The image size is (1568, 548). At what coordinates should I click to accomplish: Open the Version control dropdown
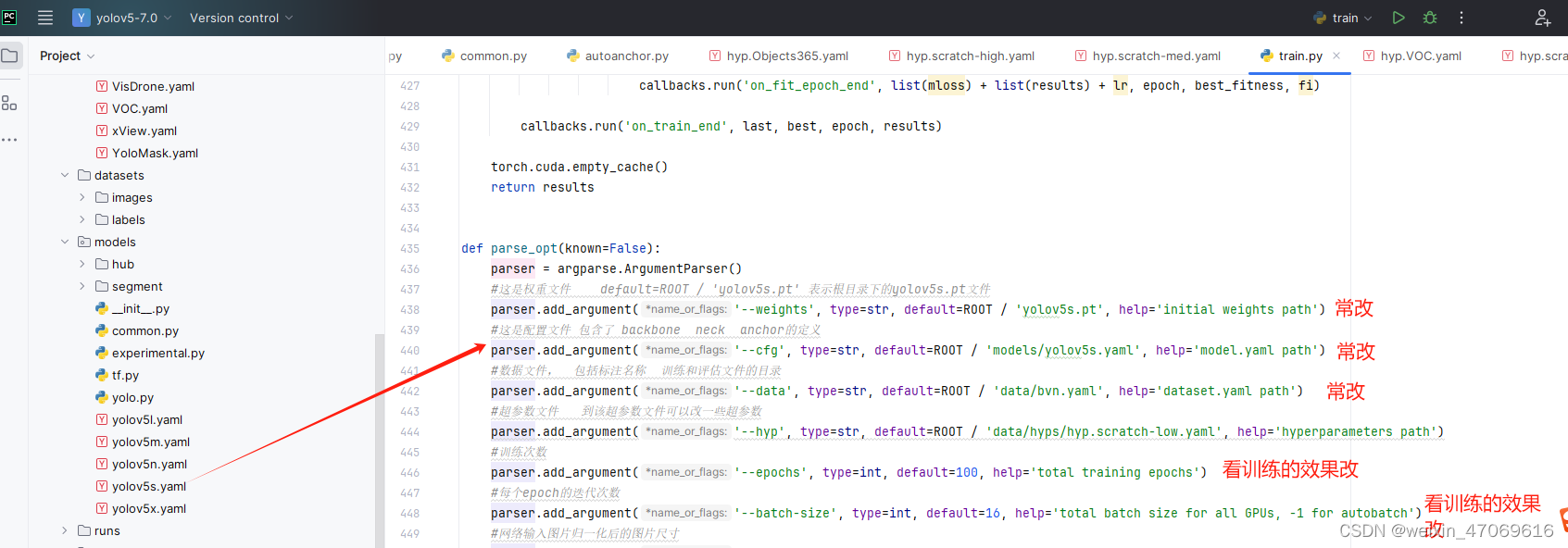pyautogui.click(x=241, y=18)
